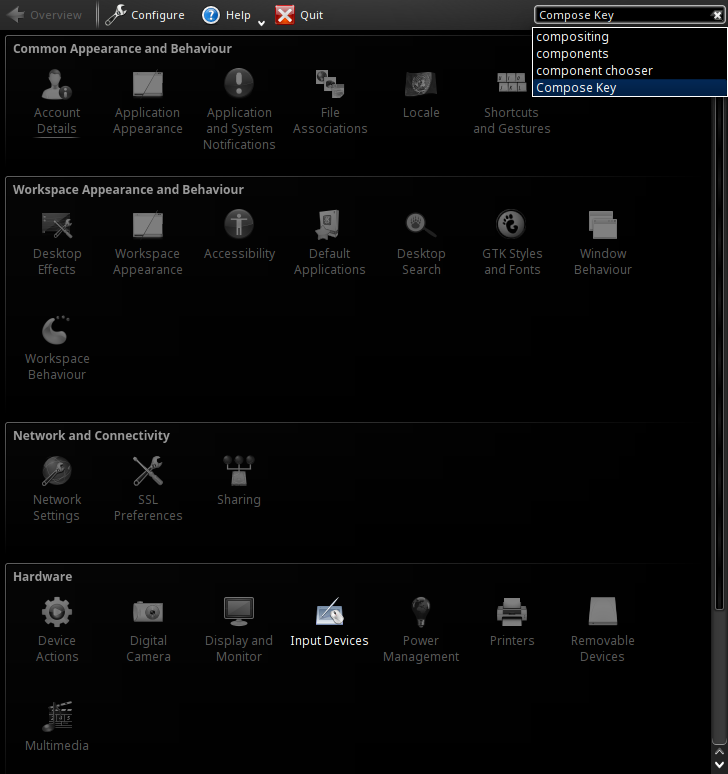Open Device Actions module
This screenshot has height=774, width=728.
pyautogui.click(x=57, y=630)
